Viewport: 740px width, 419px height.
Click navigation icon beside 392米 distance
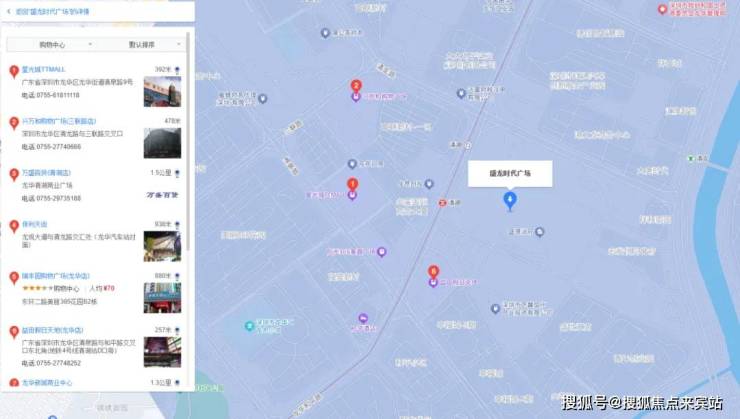point(177,70)
